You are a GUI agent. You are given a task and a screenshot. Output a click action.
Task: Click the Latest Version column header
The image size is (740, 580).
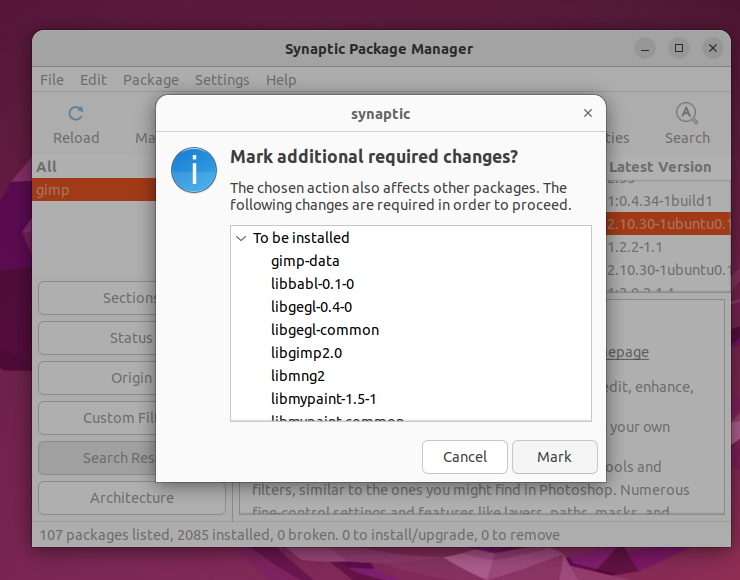[660, 167]
